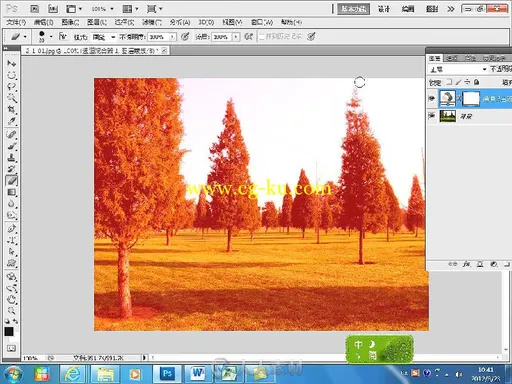Image resolution: width=512 pixels, height=384 pixels.
Task: Select the Dodge tool
Action: click(12, 216)
